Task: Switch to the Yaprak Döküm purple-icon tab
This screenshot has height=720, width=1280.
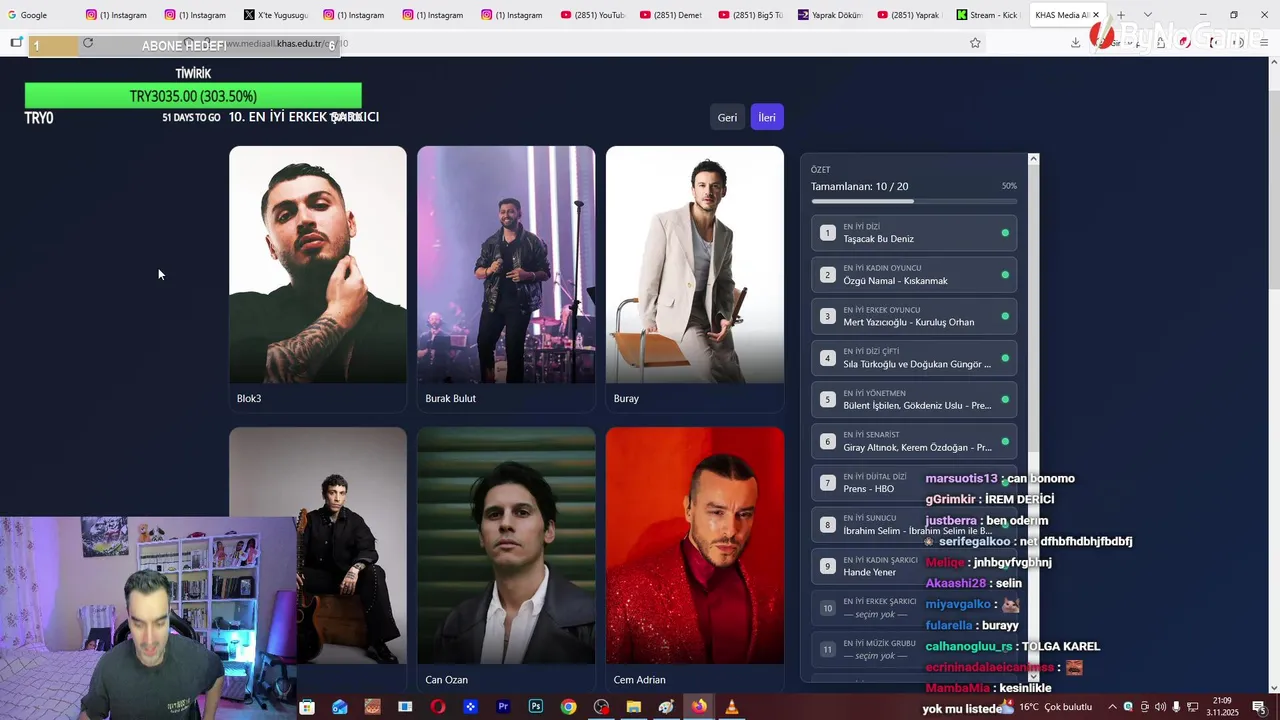Action: 829,15
